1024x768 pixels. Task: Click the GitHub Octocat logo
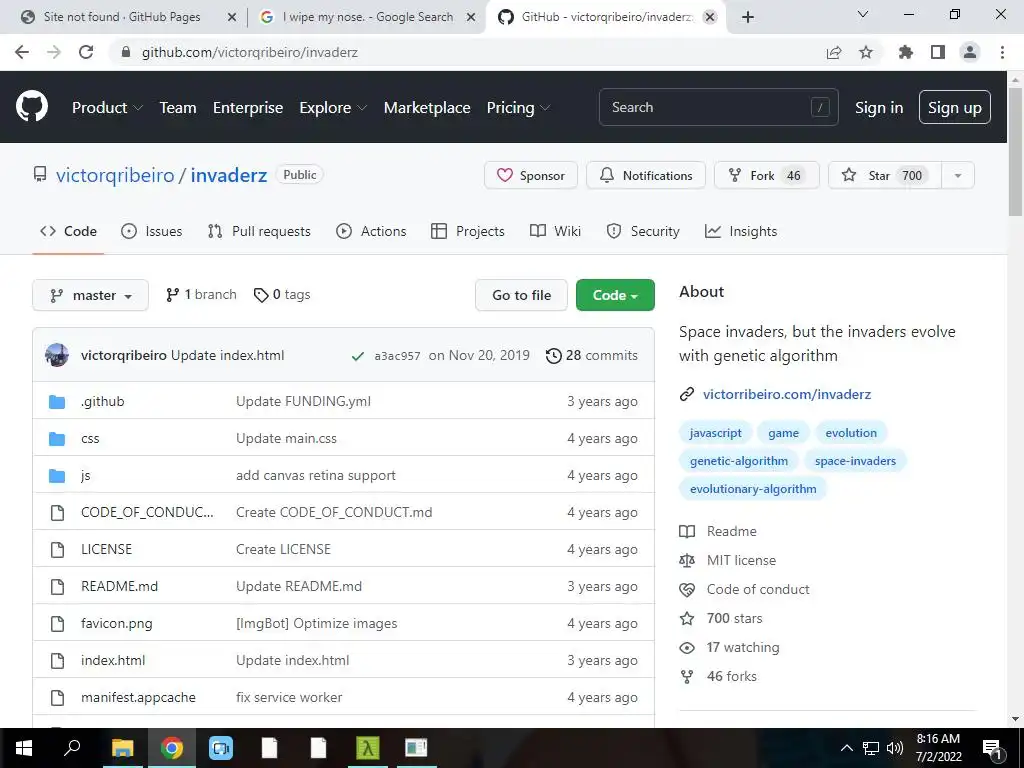click(32, 107)
